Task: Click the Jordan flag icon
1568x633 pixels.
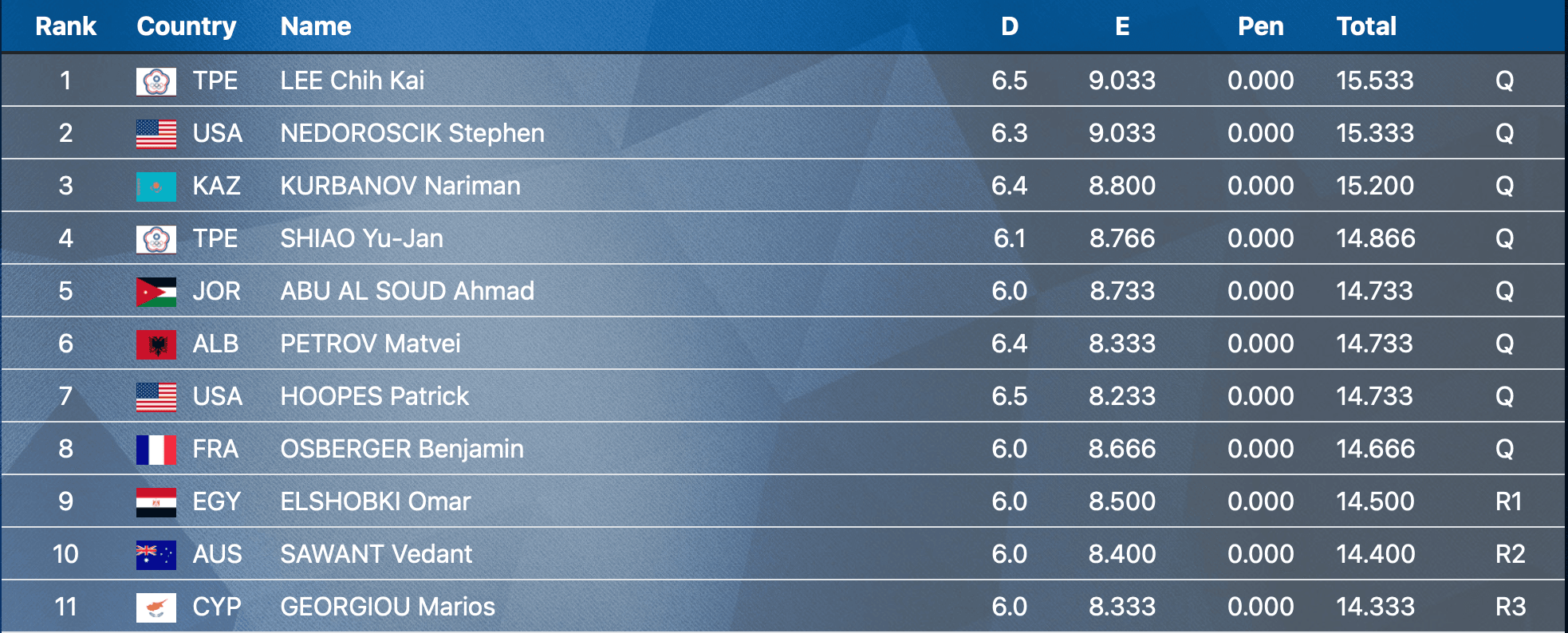Action: tap(156, 292)
